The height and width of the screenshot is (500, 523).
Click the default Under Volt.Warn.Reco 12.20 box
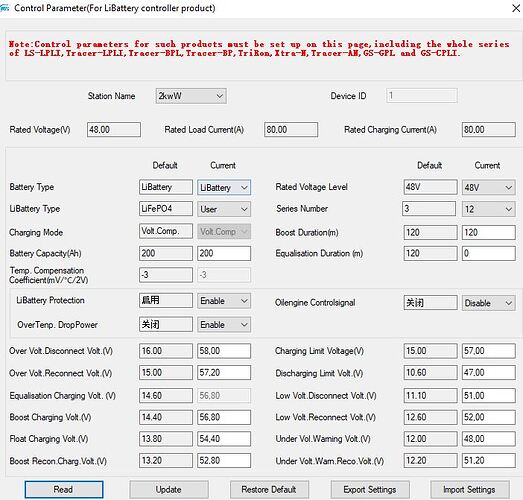[430, 460]
